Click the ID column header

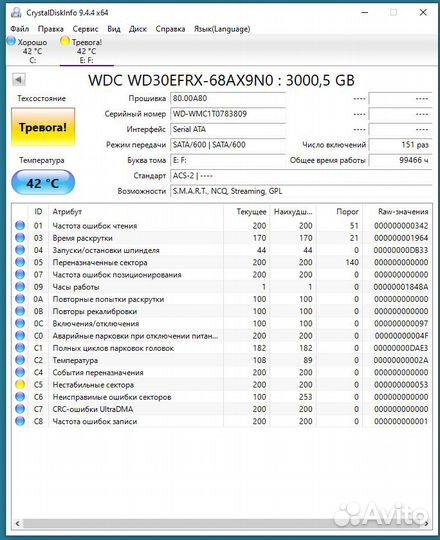tap(38, 211)
